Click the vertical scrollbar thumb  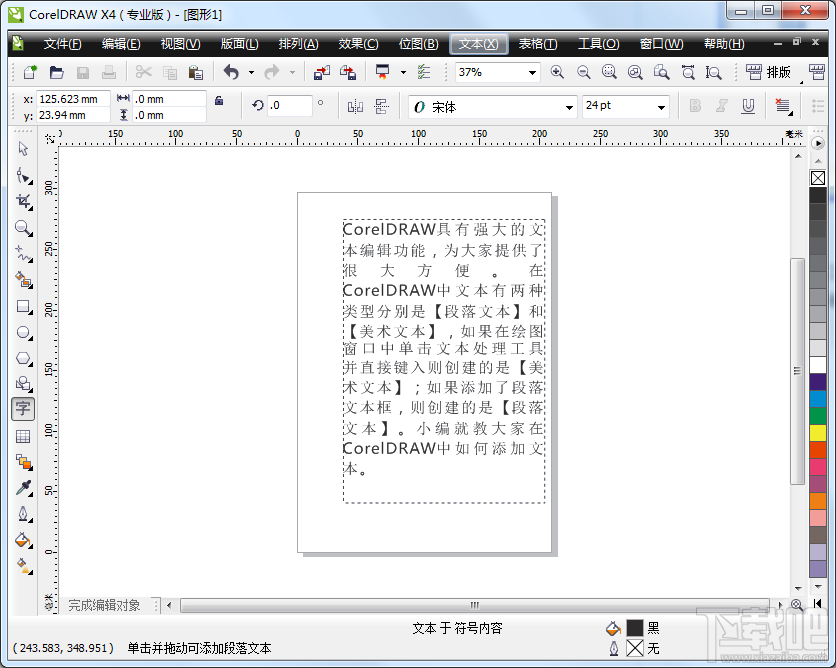point(797,371)
